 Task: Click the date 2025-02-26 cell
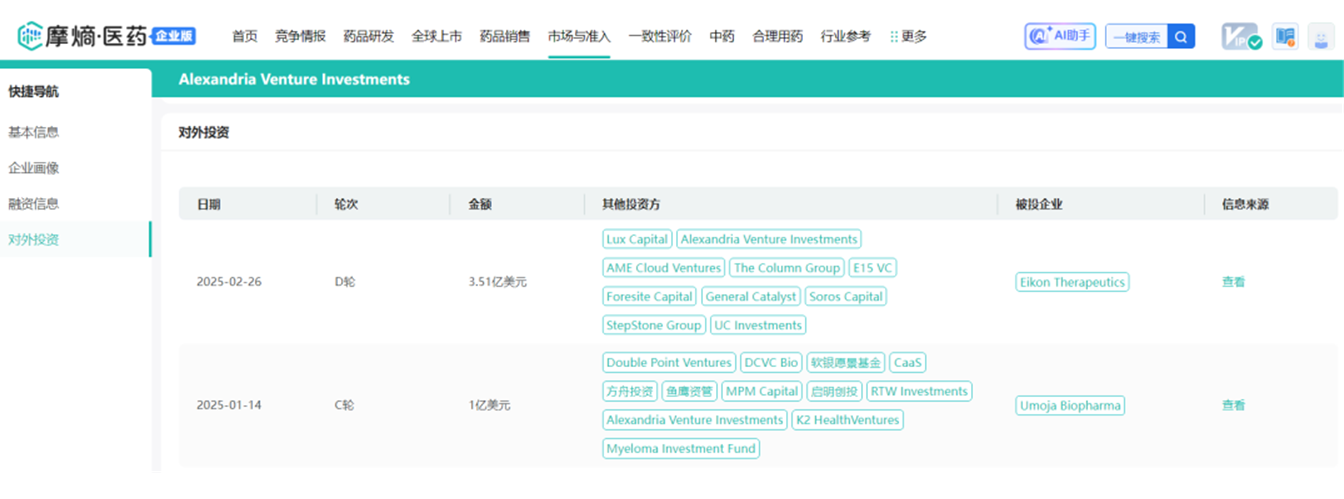coord(229,282)
